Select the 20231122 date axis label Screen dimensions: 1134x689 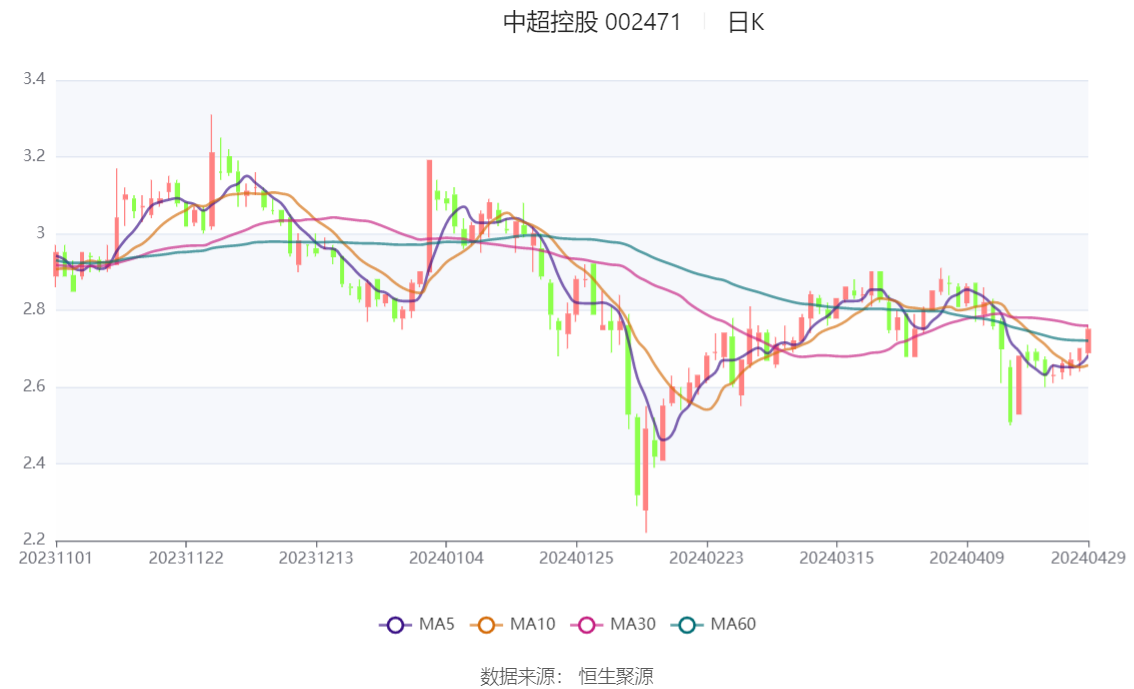[186, 558]
